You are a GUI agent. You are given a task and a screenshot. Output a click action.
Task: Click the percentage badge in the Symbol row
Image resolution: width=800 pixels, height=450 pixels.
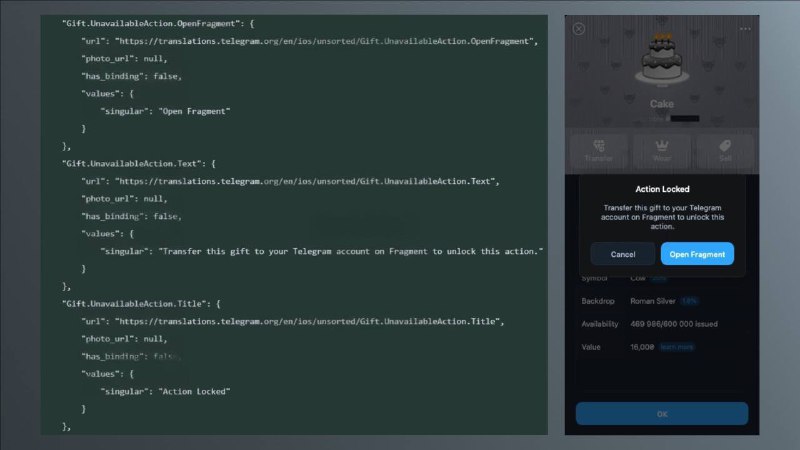pos(659,278)
